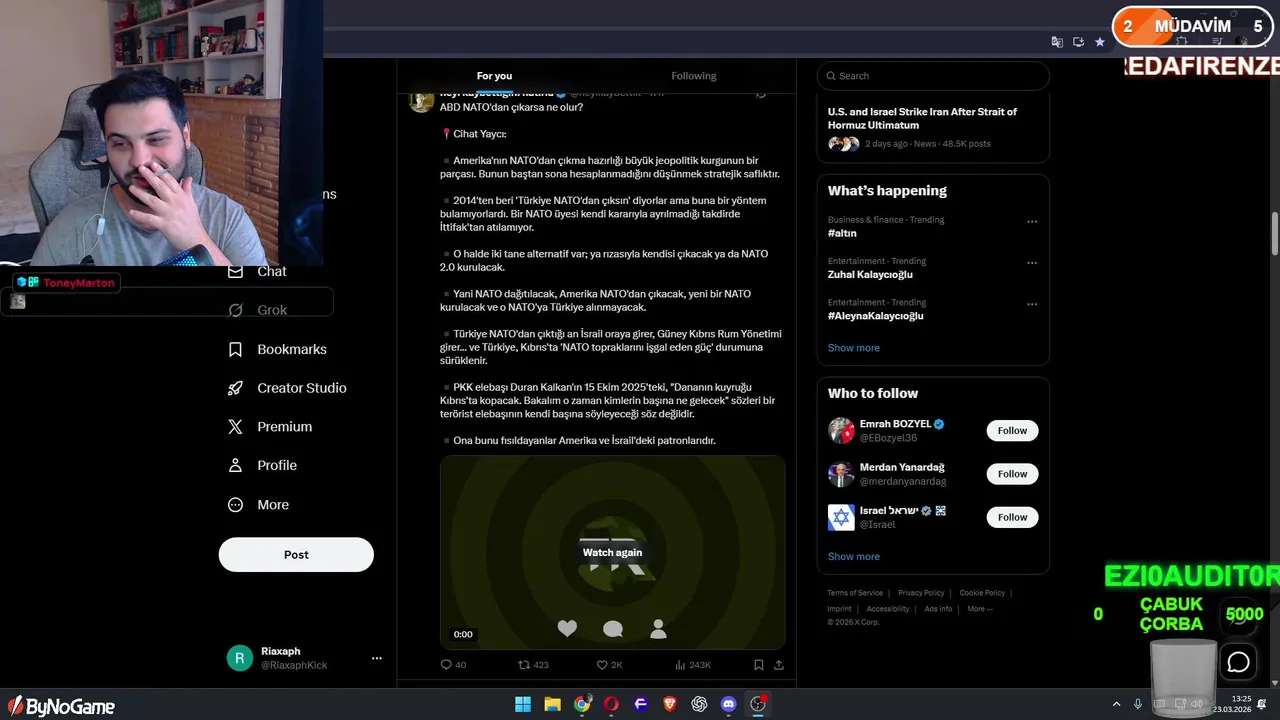Reply to the post with 40 comments
Viewport: 1280px width, 720px height.
click(453, 665)
